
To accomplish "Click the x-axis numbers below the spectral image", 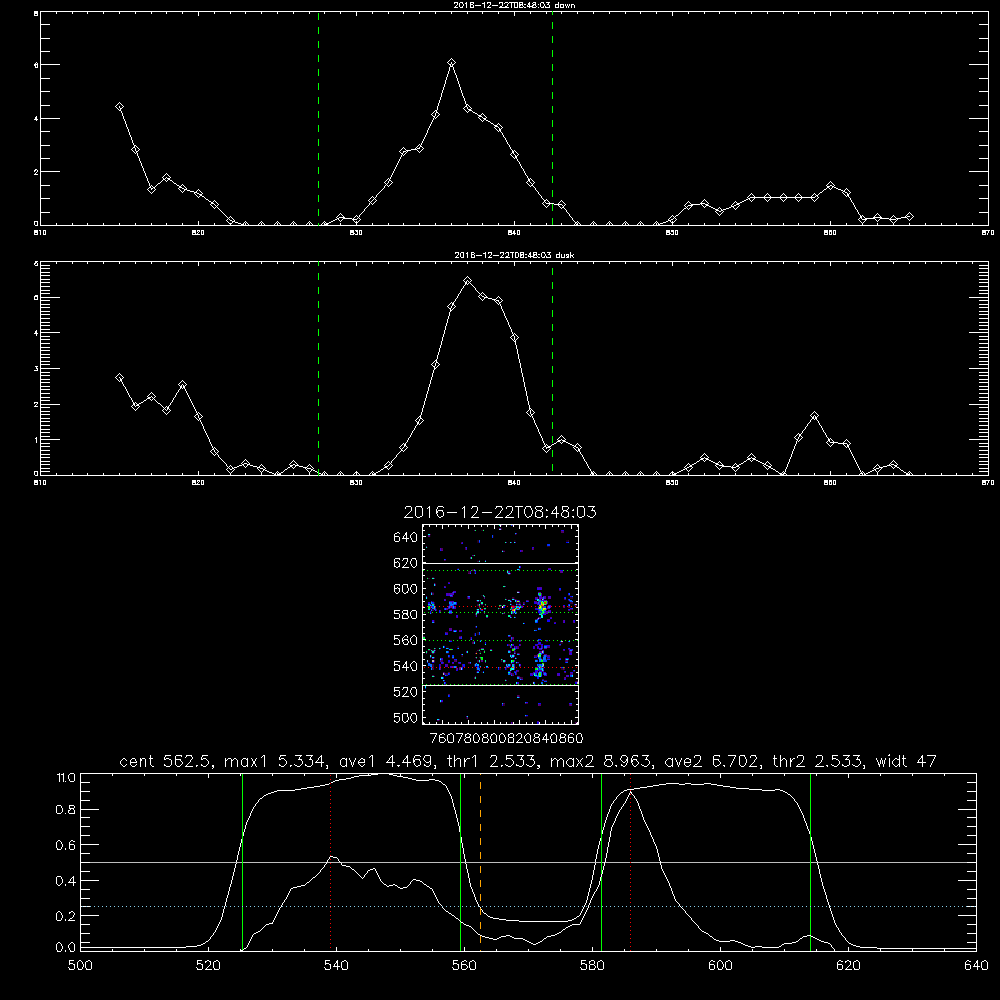I will (x=507, y=738).
